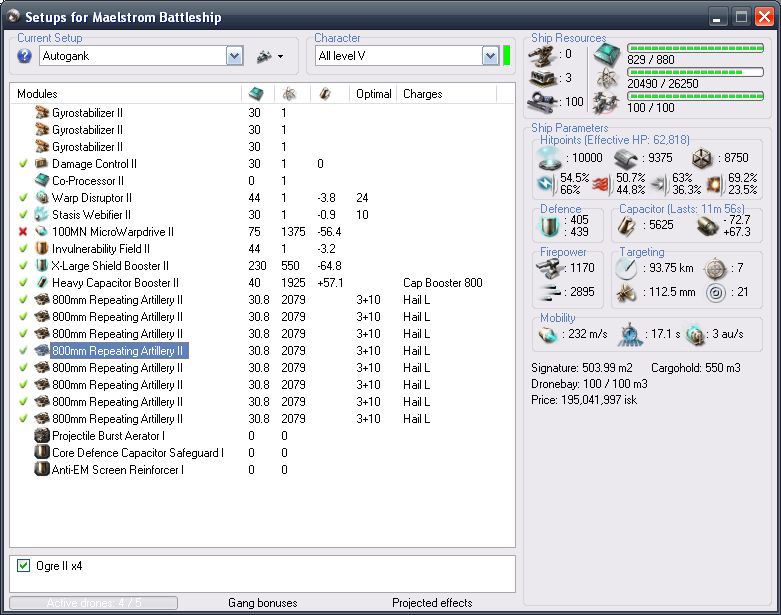Click the Invulnerability Field II module icon
The height and width of the screenshot is (615, 781).
coord(41,249)
